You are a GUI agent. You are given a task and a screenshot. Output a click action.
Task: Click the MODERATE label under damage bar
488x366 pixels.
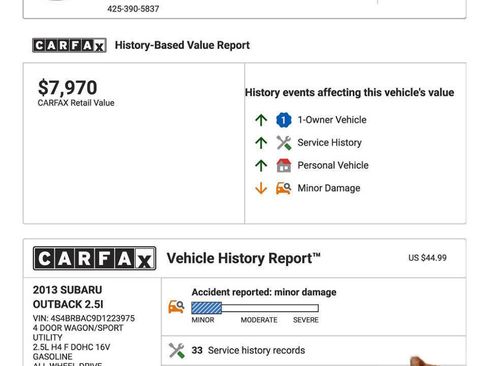pyautogui.click(x=259, y=320)
